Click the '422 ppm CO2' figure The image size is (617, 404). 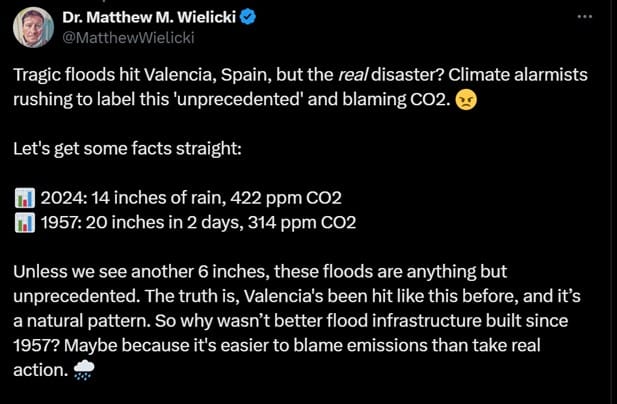(x=286, y=198)
